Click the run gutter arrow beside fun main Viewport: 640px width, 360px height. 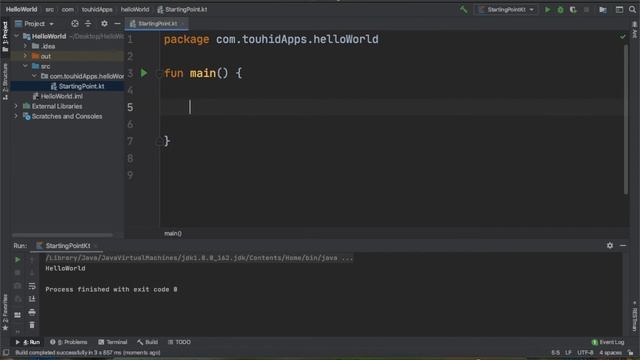[144, 73]
